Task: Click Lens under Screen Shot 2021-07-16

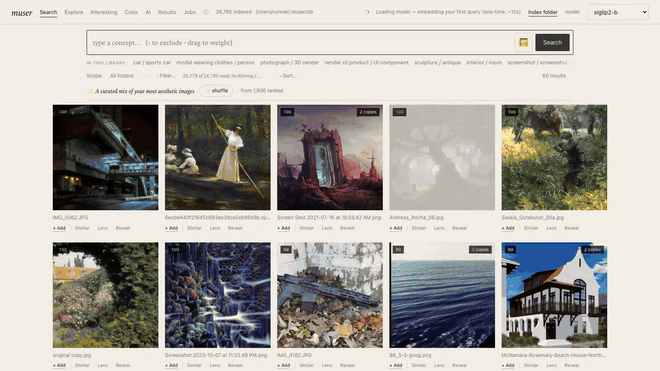Action: [327, 228]
